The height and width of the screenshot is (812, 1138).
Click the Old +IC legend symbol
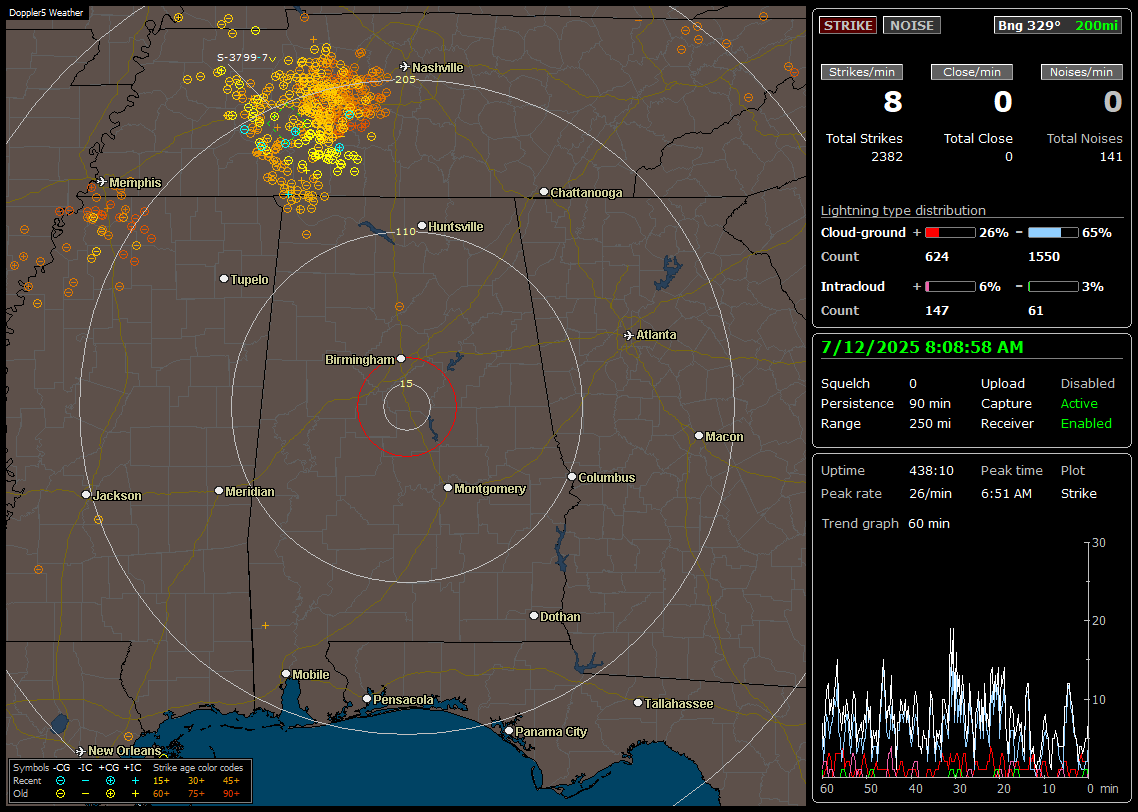point(135,794)
